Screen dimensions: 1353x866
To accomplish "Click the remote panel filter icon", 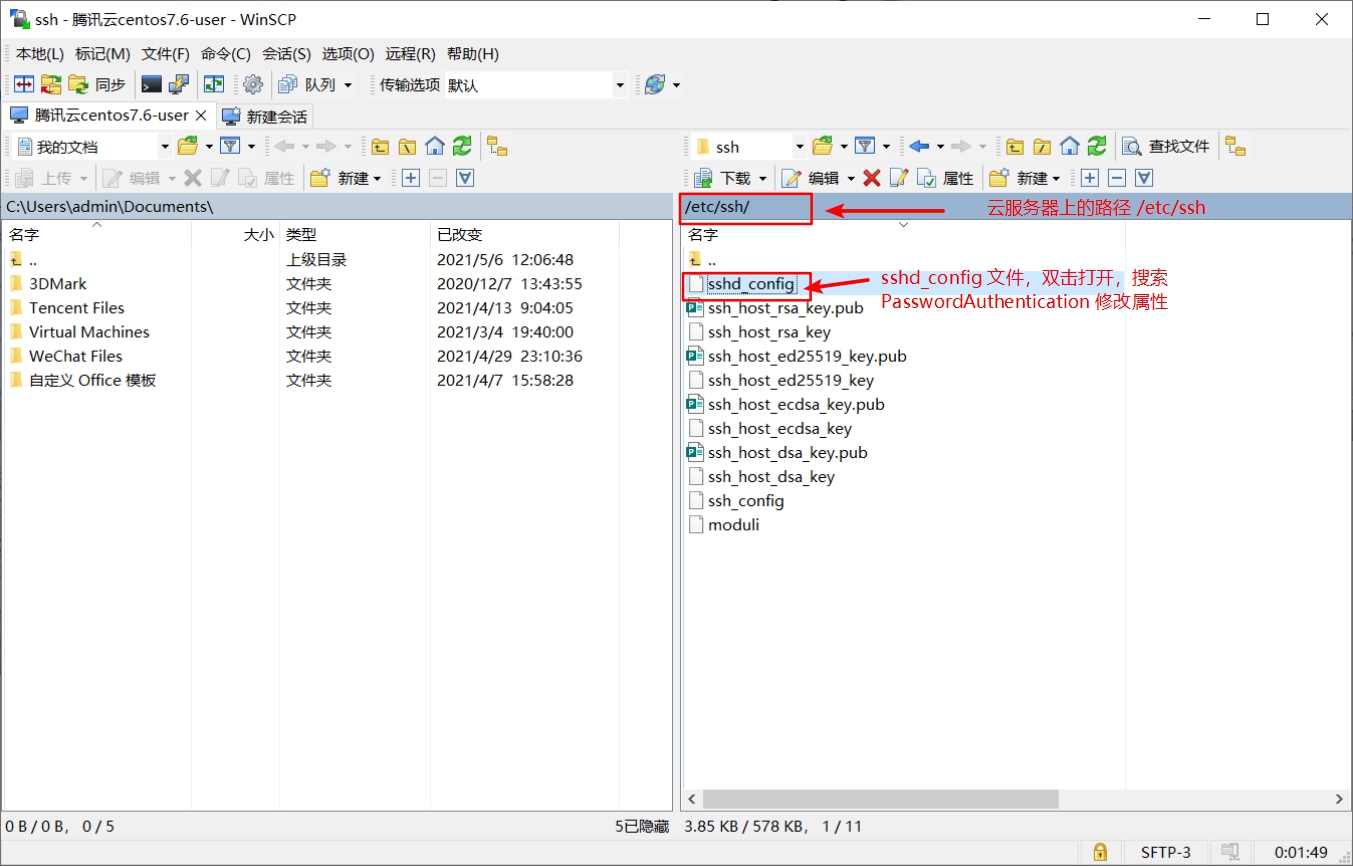I will pos(865,146).
